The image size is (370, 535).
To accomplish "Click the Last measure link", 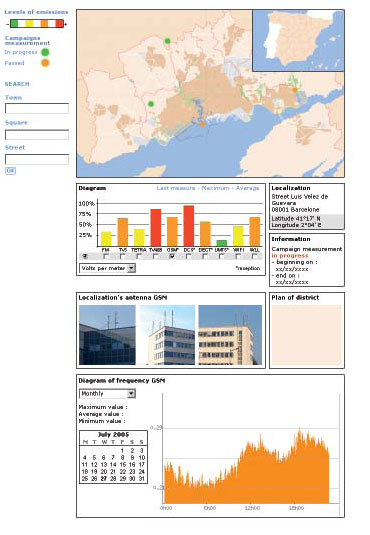I will coord(176,188).
